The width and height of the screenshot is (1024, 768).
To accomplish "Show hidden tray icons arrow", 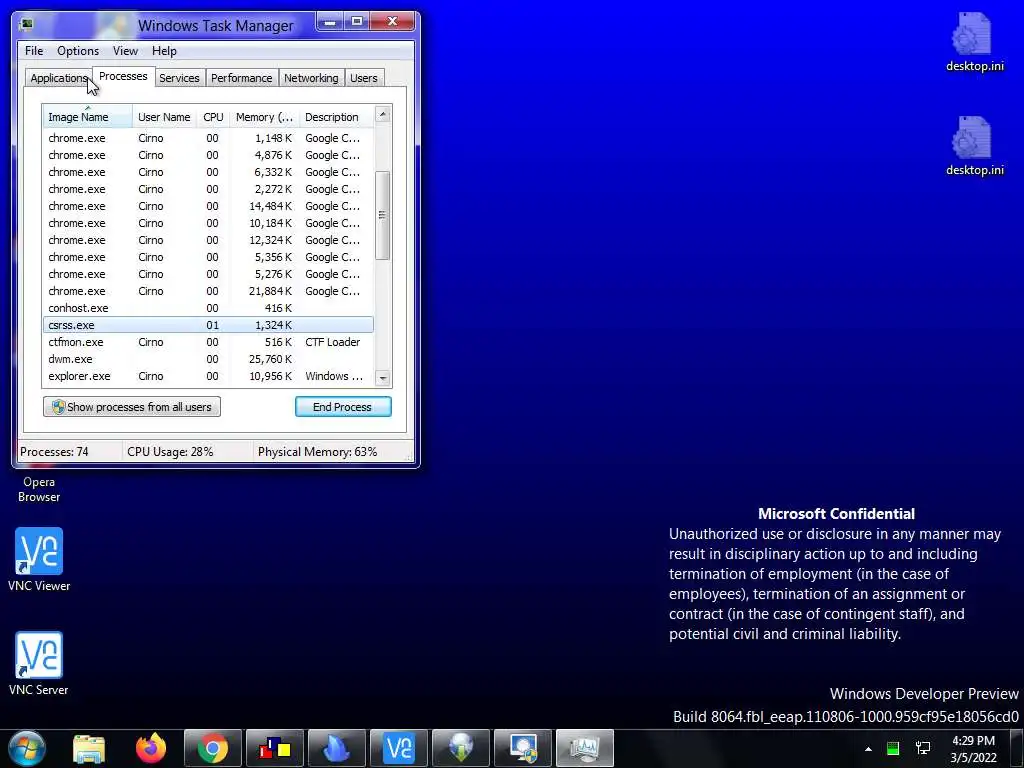I will coord(868,749).
